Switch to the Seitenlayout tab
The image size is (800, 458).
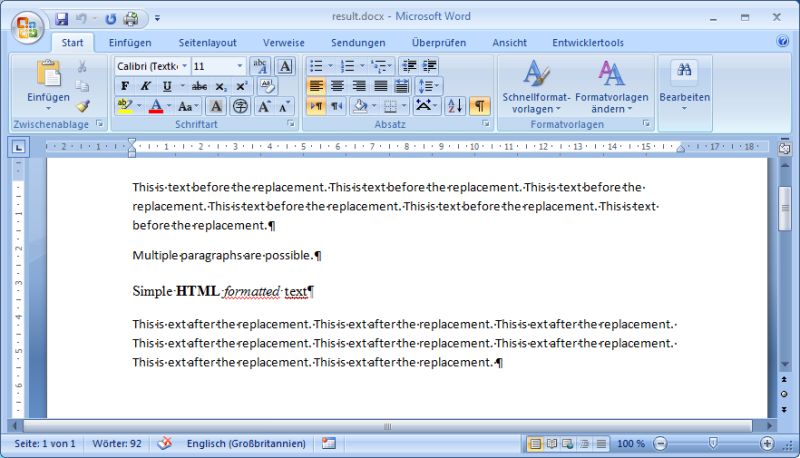207,43
